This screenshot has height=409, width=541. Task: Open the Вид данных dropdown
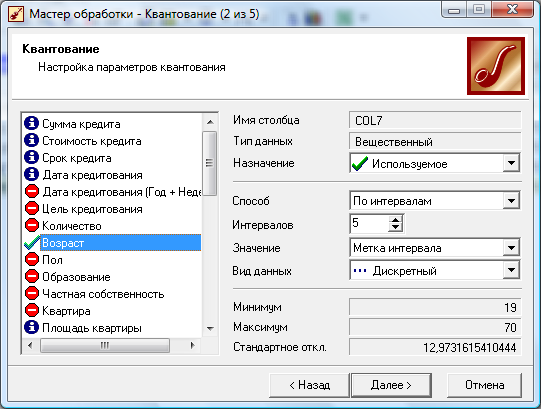[x=511, y=271]
